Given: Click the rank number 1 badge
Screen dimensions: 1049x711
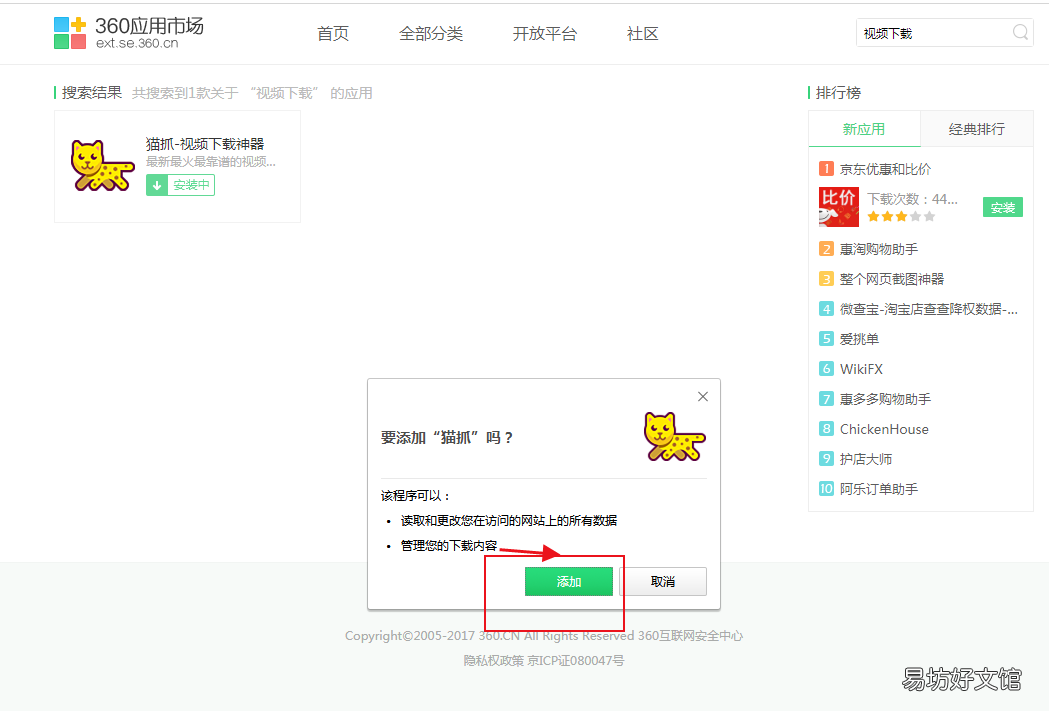Looking at the screenshot, I should pos(826,169).
